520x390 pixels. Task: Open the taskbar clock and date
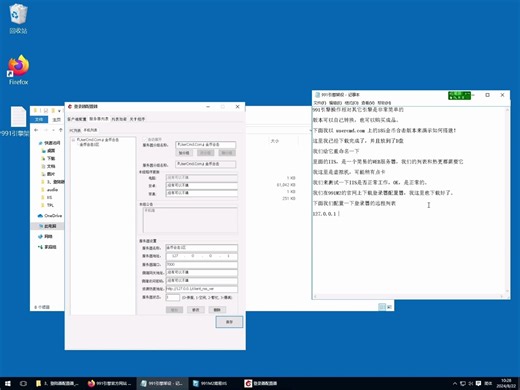pyautogui.click(x=506, y=383)
